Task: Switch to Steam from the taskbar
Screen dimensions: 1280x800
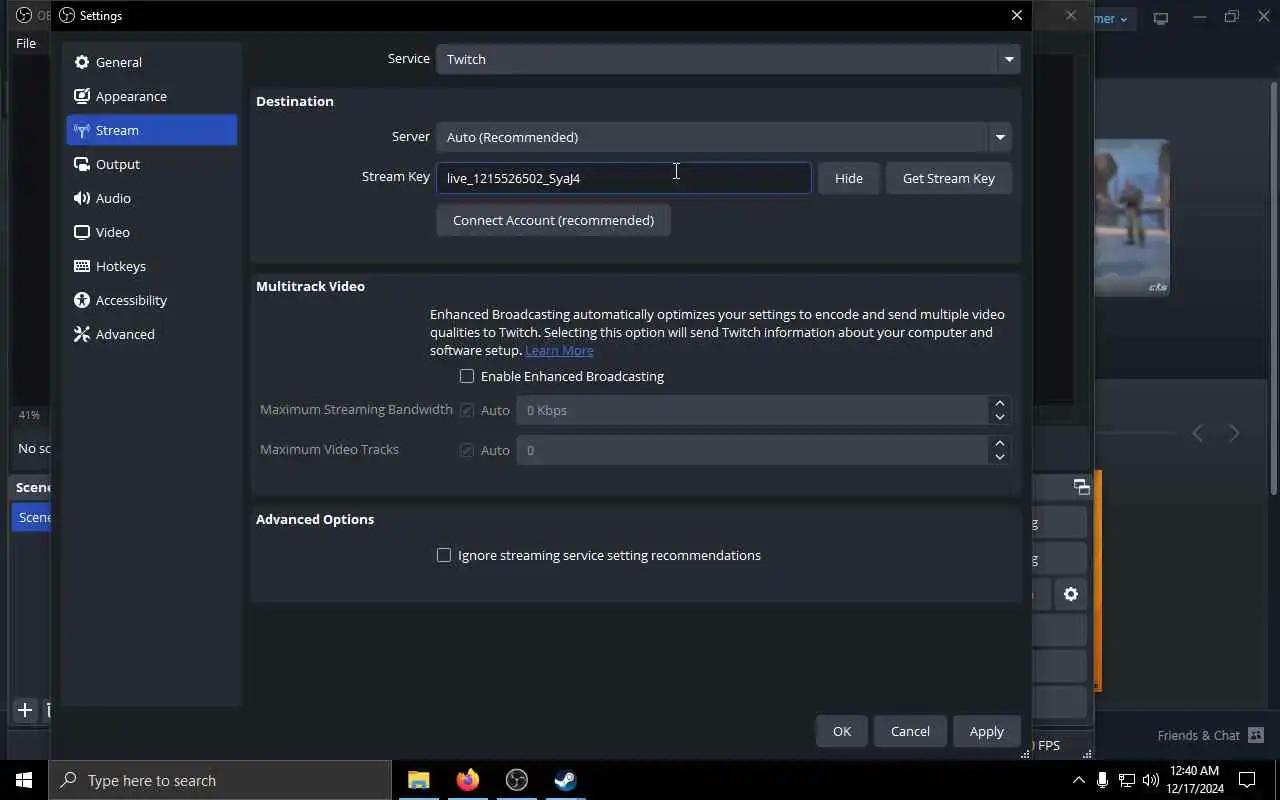Action: [566, 780]
